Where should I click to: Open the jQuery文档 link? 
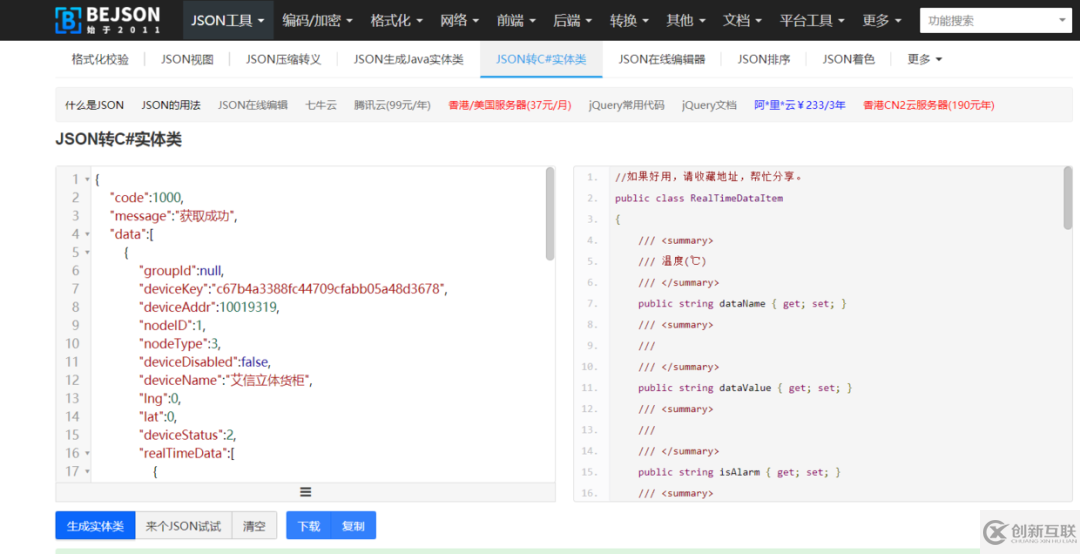pyautogui.click(x=709, y=105)
